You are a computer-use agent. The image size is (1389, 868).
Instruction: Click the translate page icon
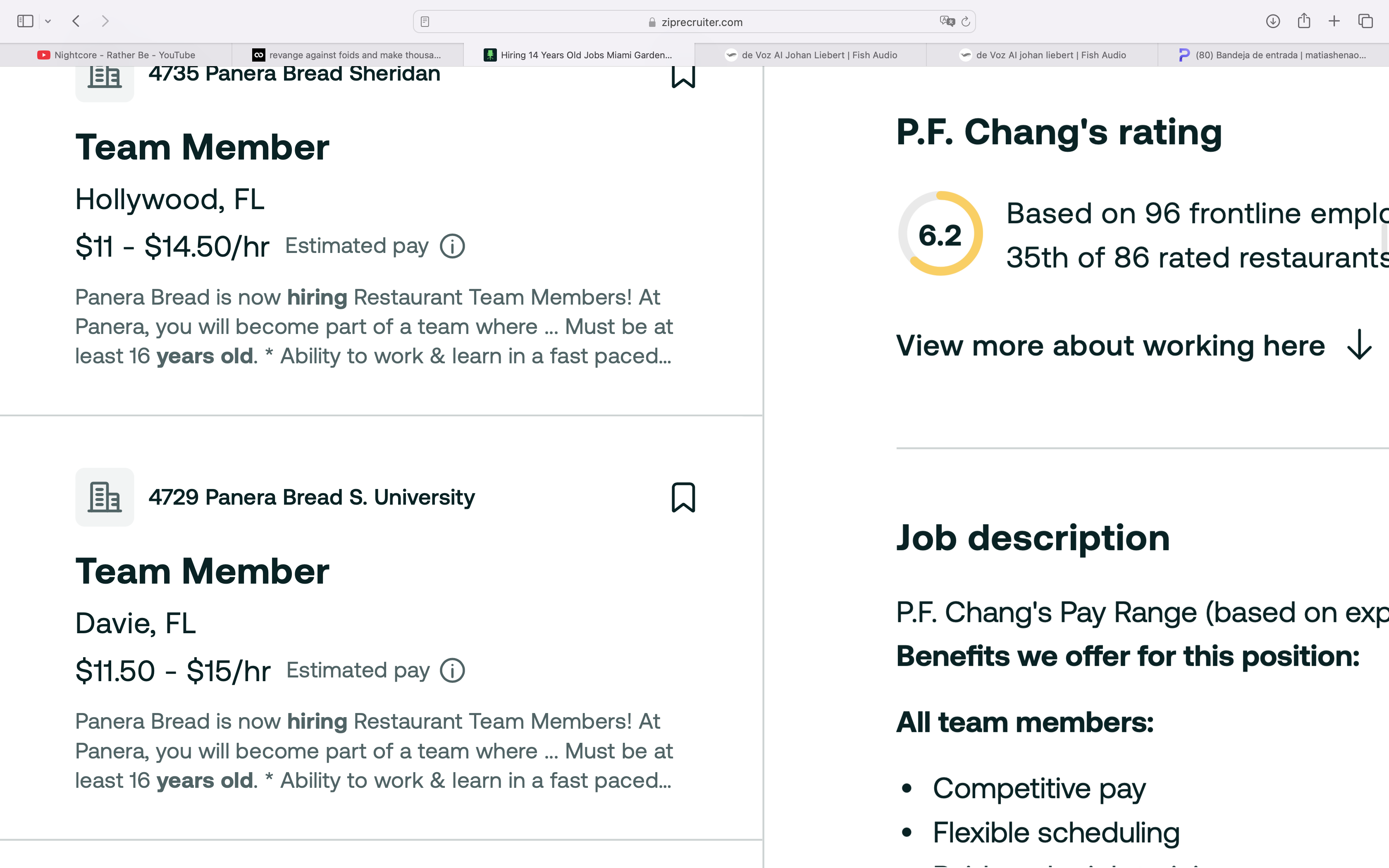pos(947,21)
